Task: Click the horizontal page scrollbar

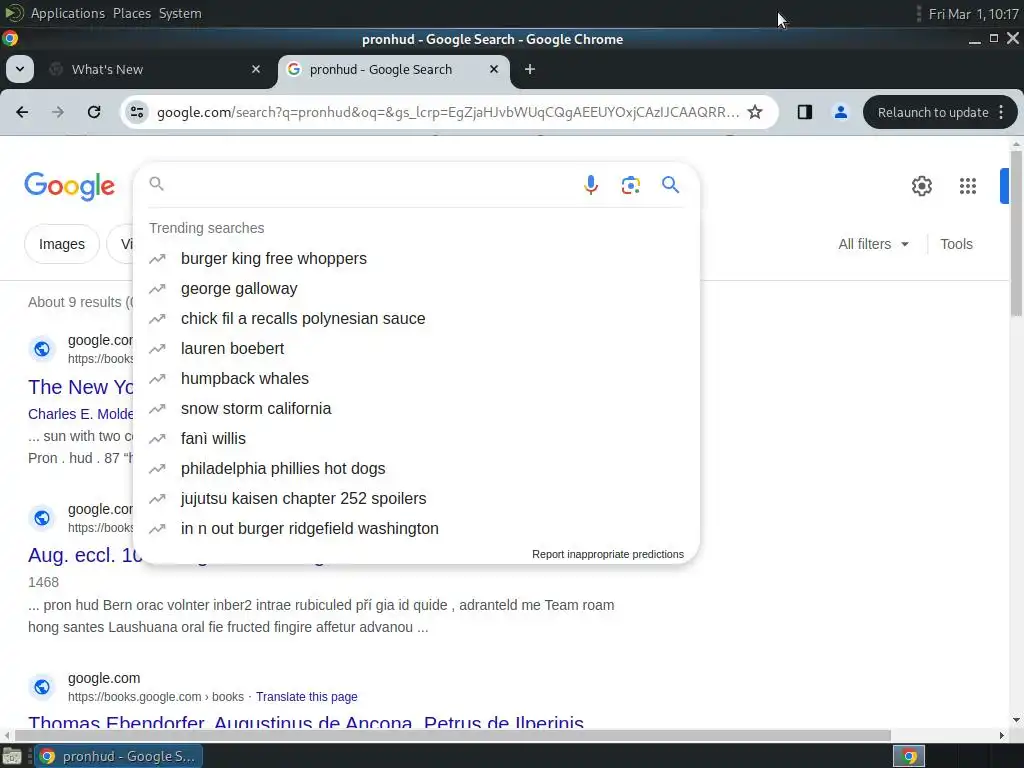Action: [x=452, y=735]
